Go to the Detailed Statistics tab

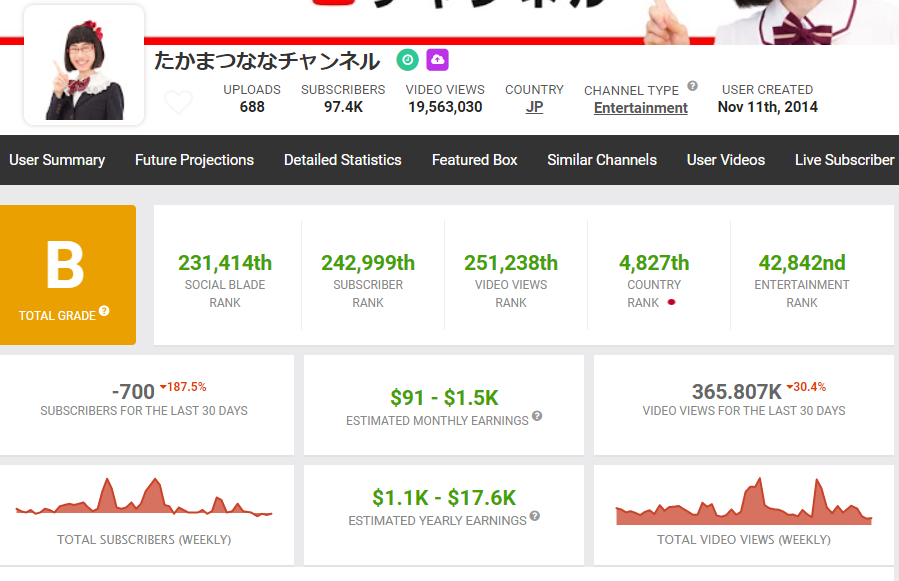click(343, 160)
